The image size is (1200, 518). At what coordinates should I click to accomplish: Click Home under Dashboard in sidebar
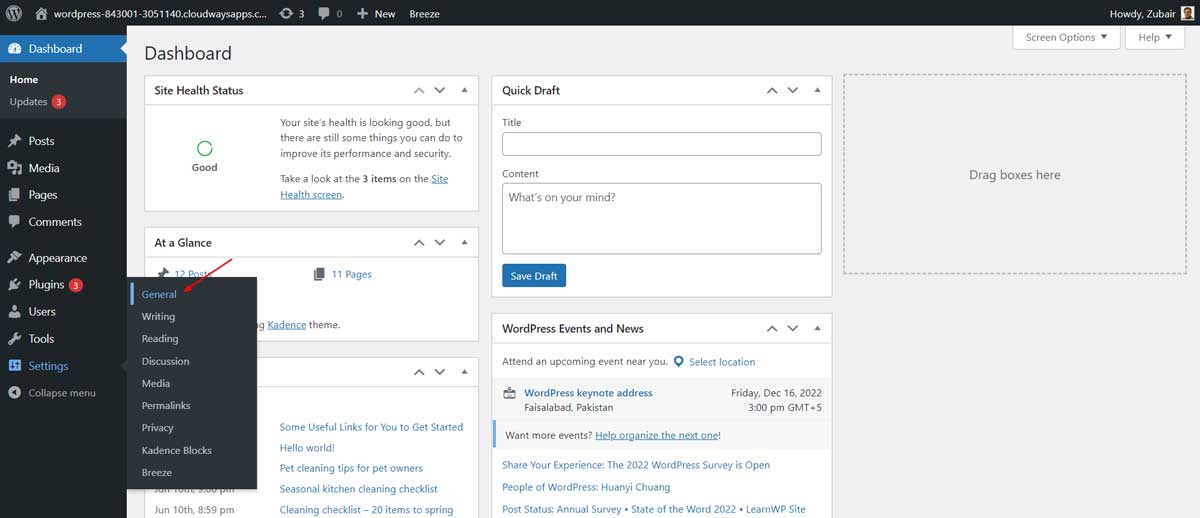pos(24,80)
